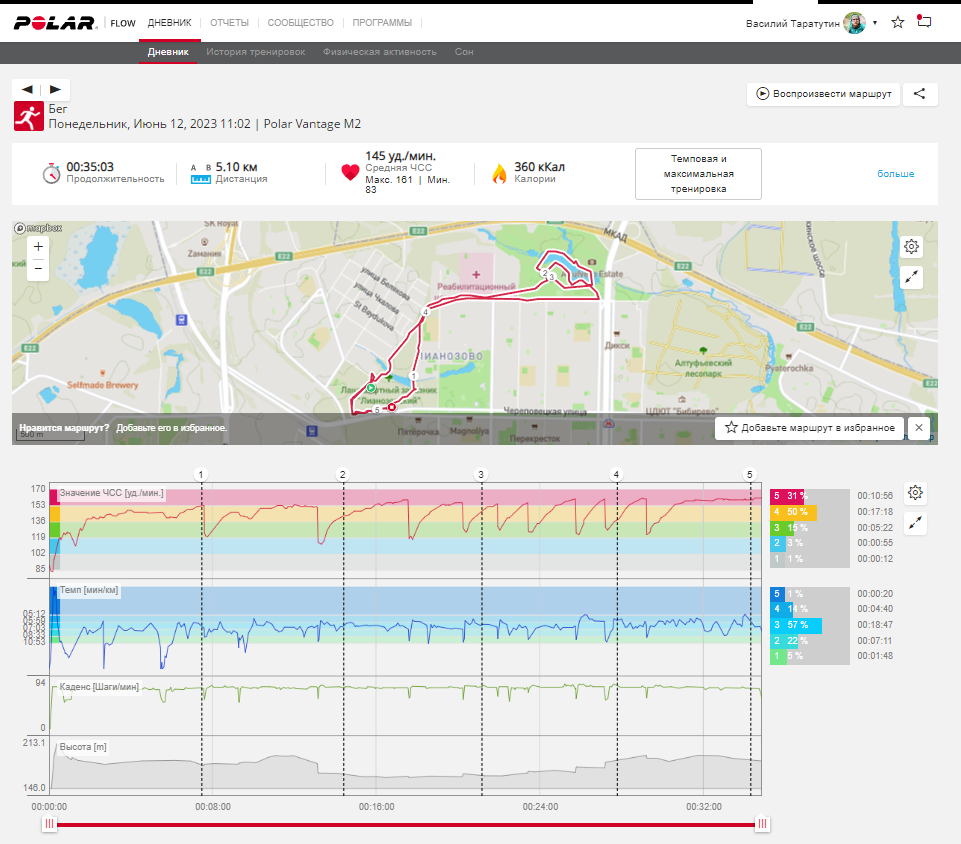The height and width of the screenshot is (844, 961).
Task: Click the share icon button
Action: click(919, 94)
